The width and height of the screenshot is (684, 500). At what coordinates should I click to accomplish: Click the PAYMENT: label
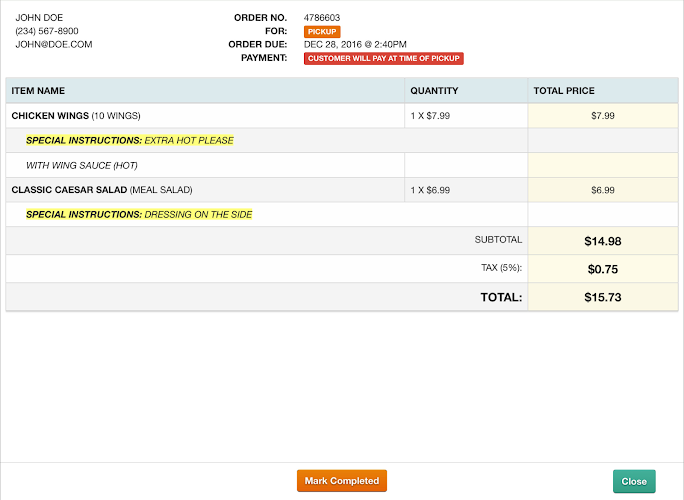264,58
